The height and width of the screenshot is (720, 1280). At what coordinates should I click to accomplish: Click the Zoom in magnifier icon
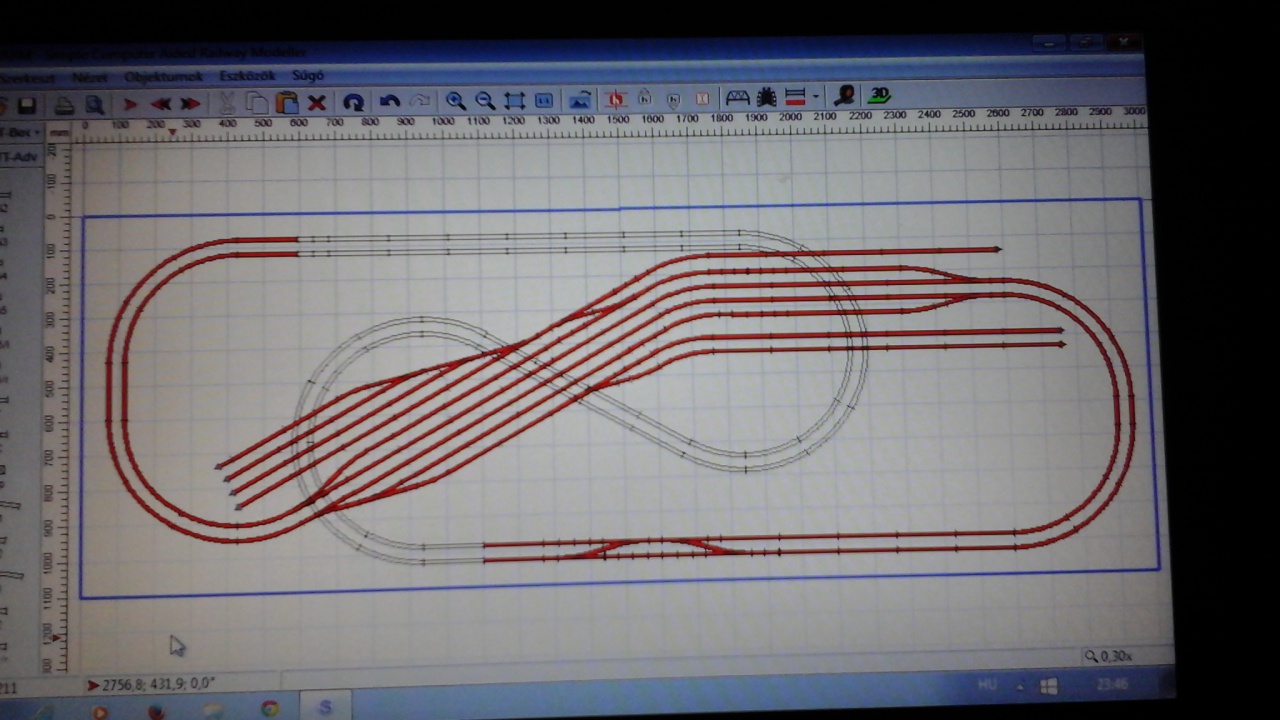pos(455,101)
